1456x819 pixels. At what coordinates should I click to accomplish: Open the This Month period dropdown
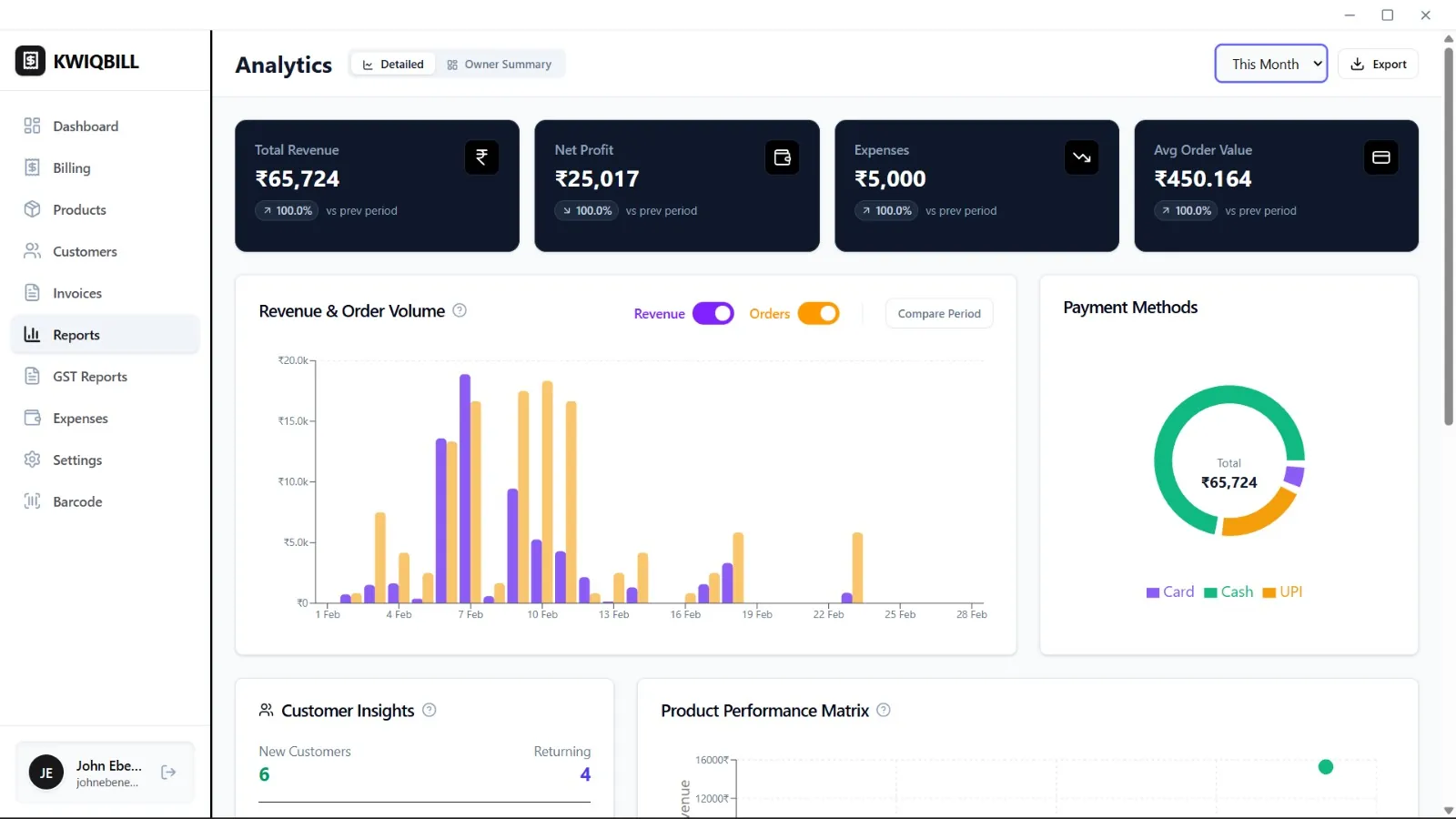coord(1271,64)
